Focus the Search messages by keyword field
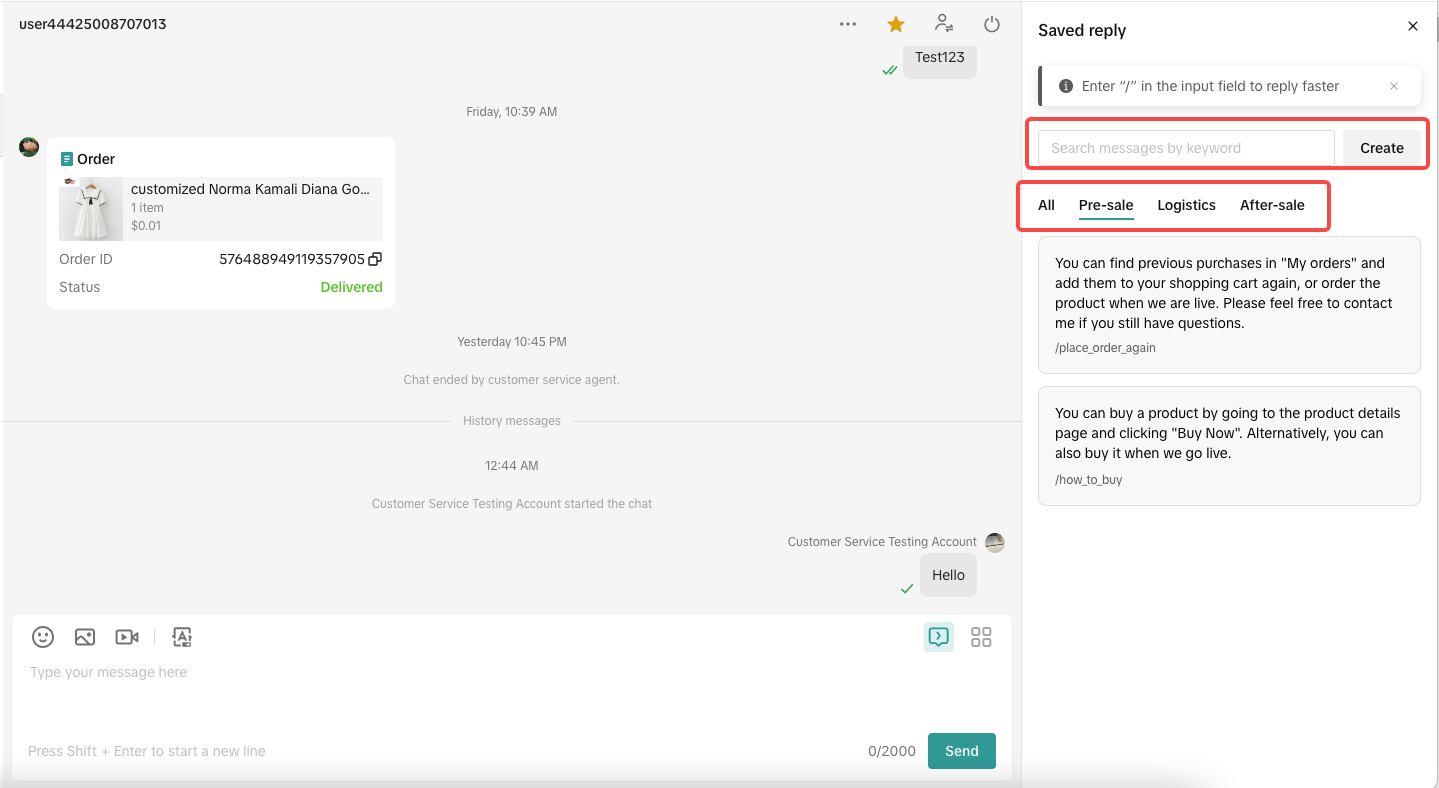 [x=1186, y=148]
